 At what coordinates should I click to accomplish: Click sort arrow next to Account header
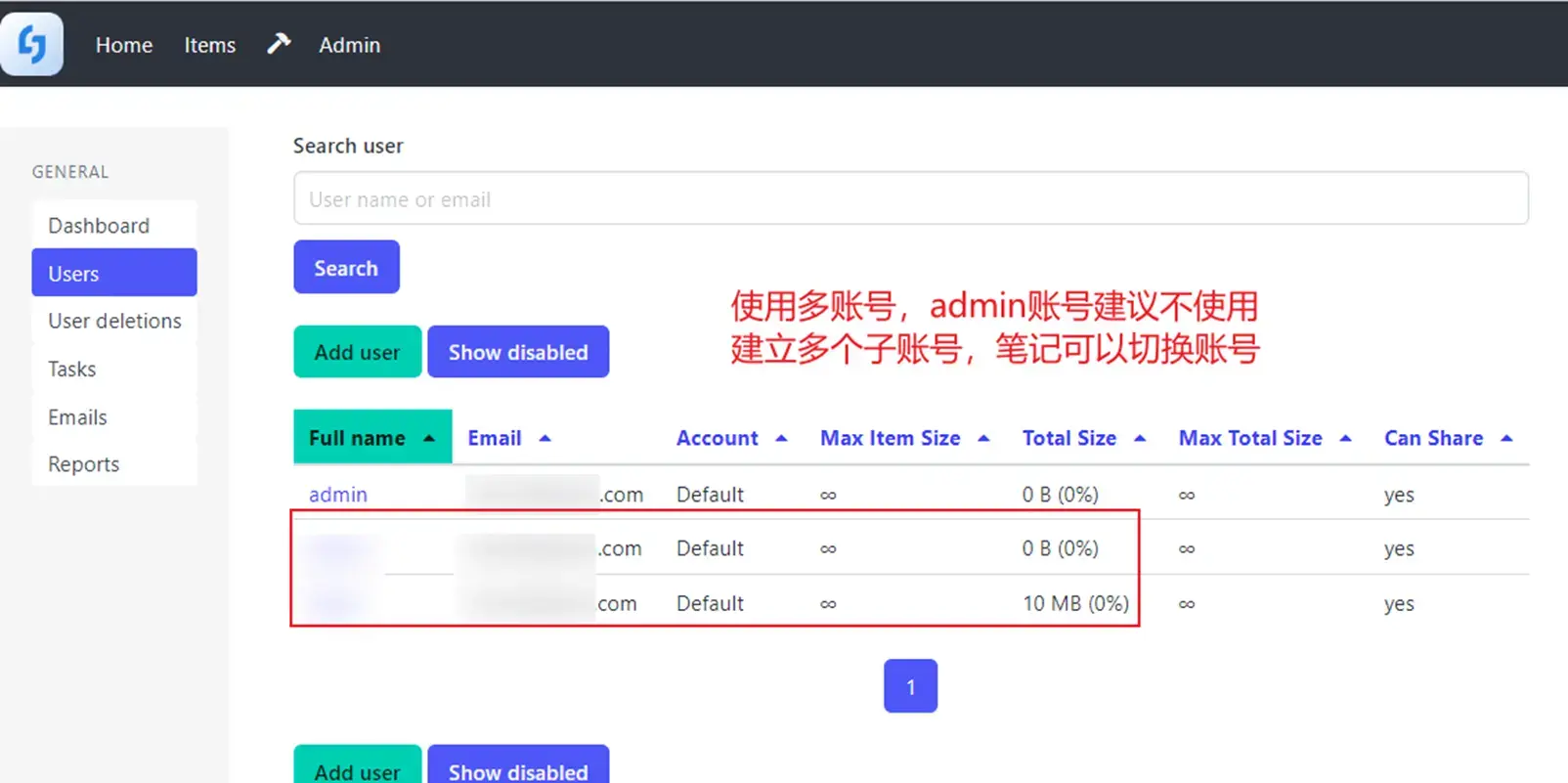(781, 438)
